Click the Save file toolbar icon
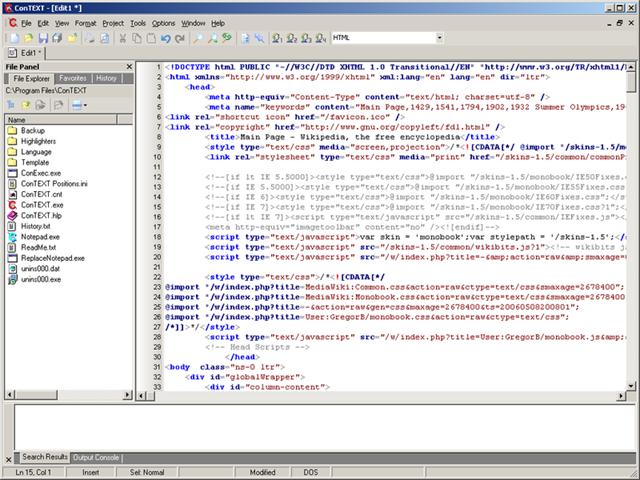 tap(43, 37)
